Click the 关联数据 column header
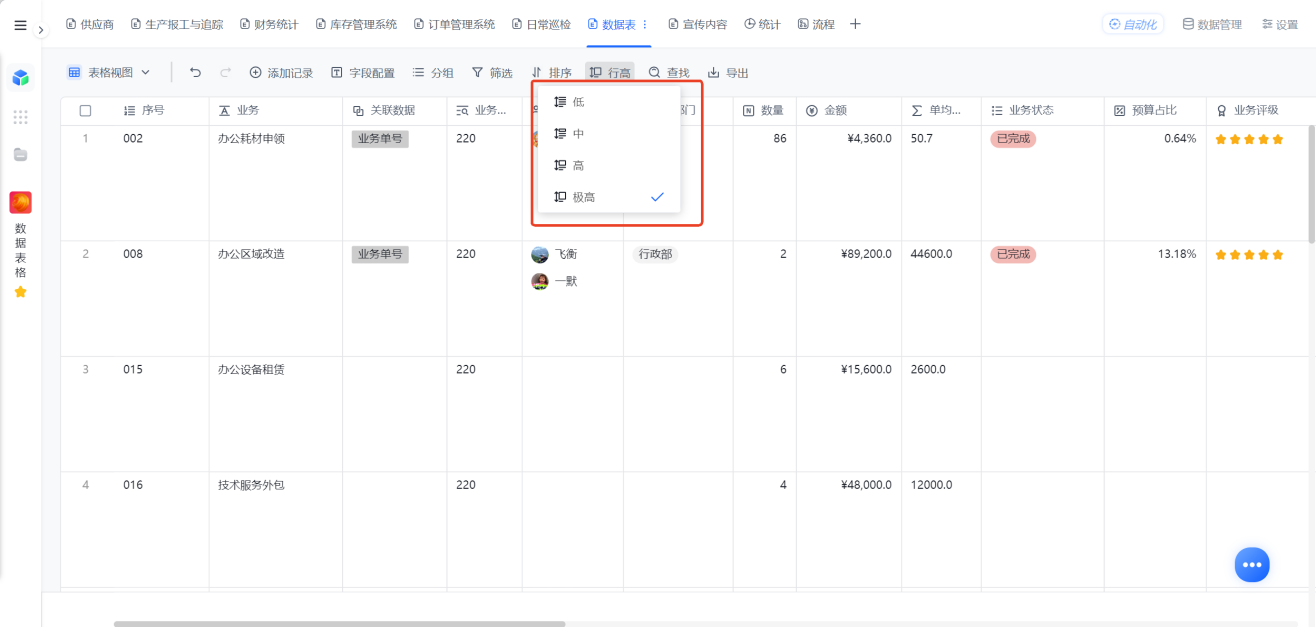1316x627 pixels. pos(395,111)
